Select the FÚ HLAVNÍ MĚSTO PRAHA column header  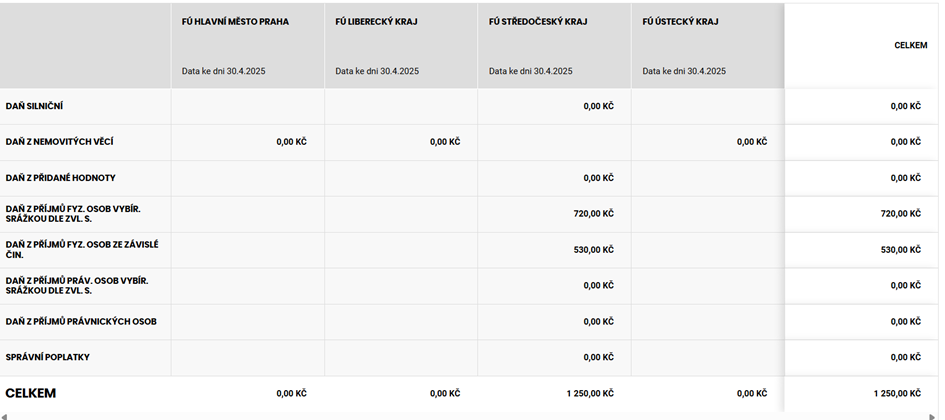(235, 22)
